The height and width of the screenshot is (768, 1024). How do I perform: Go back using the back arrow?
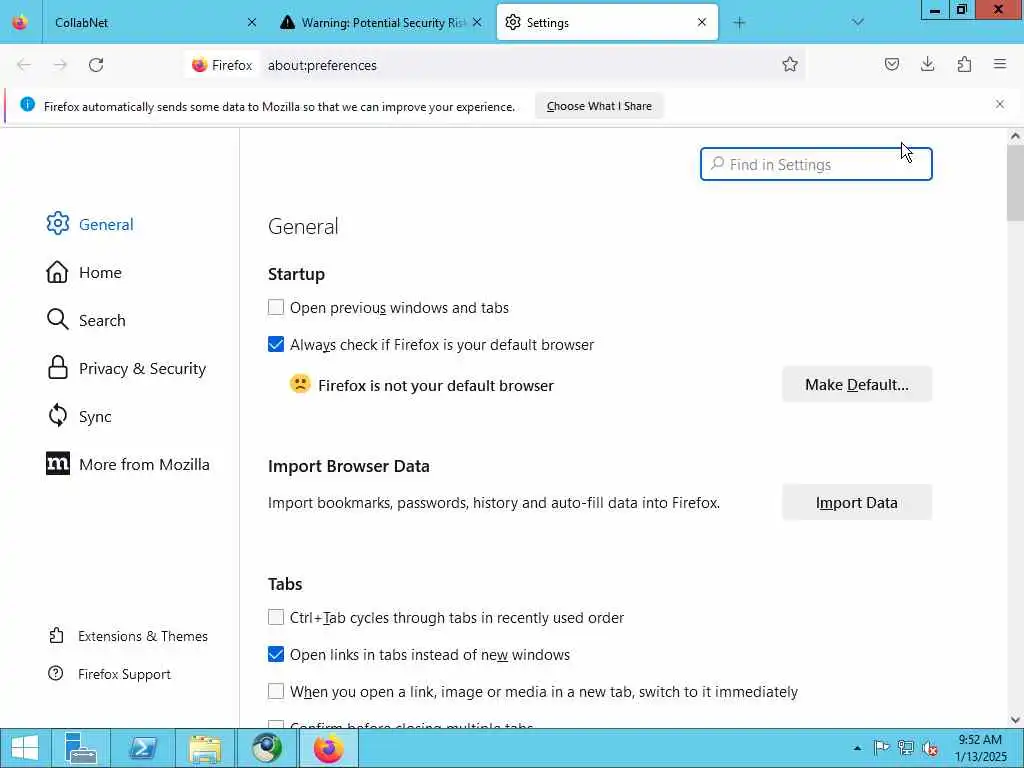click(24, 65)
